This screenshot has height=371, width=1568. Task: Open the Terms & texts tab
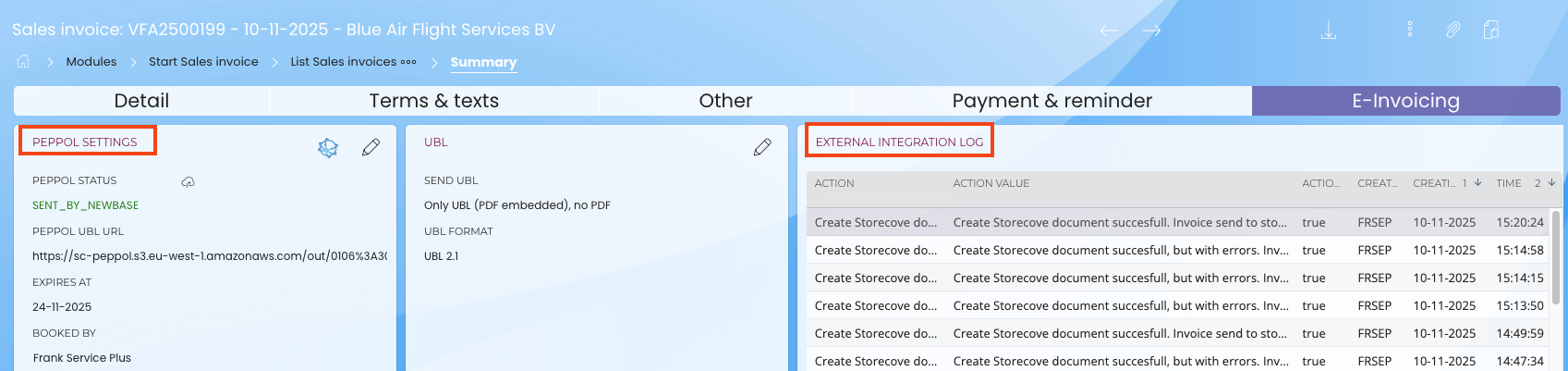tap(433, 101)
